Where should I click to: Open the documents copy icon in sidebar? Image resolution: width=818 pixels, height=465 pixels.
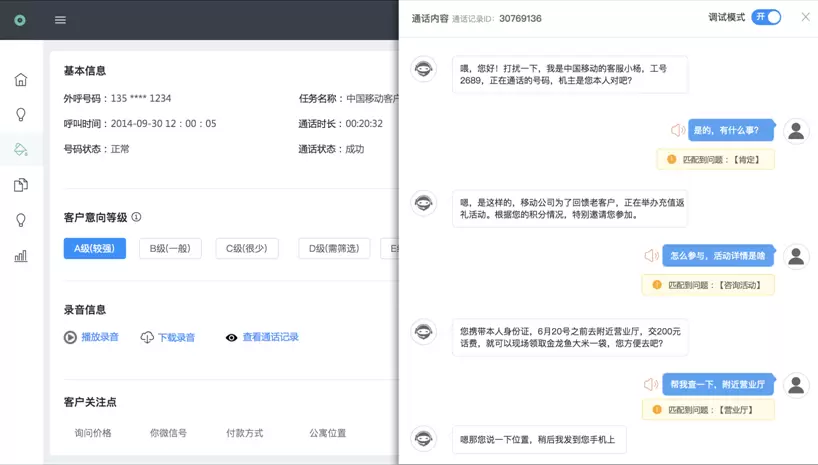tap(21, 185)
